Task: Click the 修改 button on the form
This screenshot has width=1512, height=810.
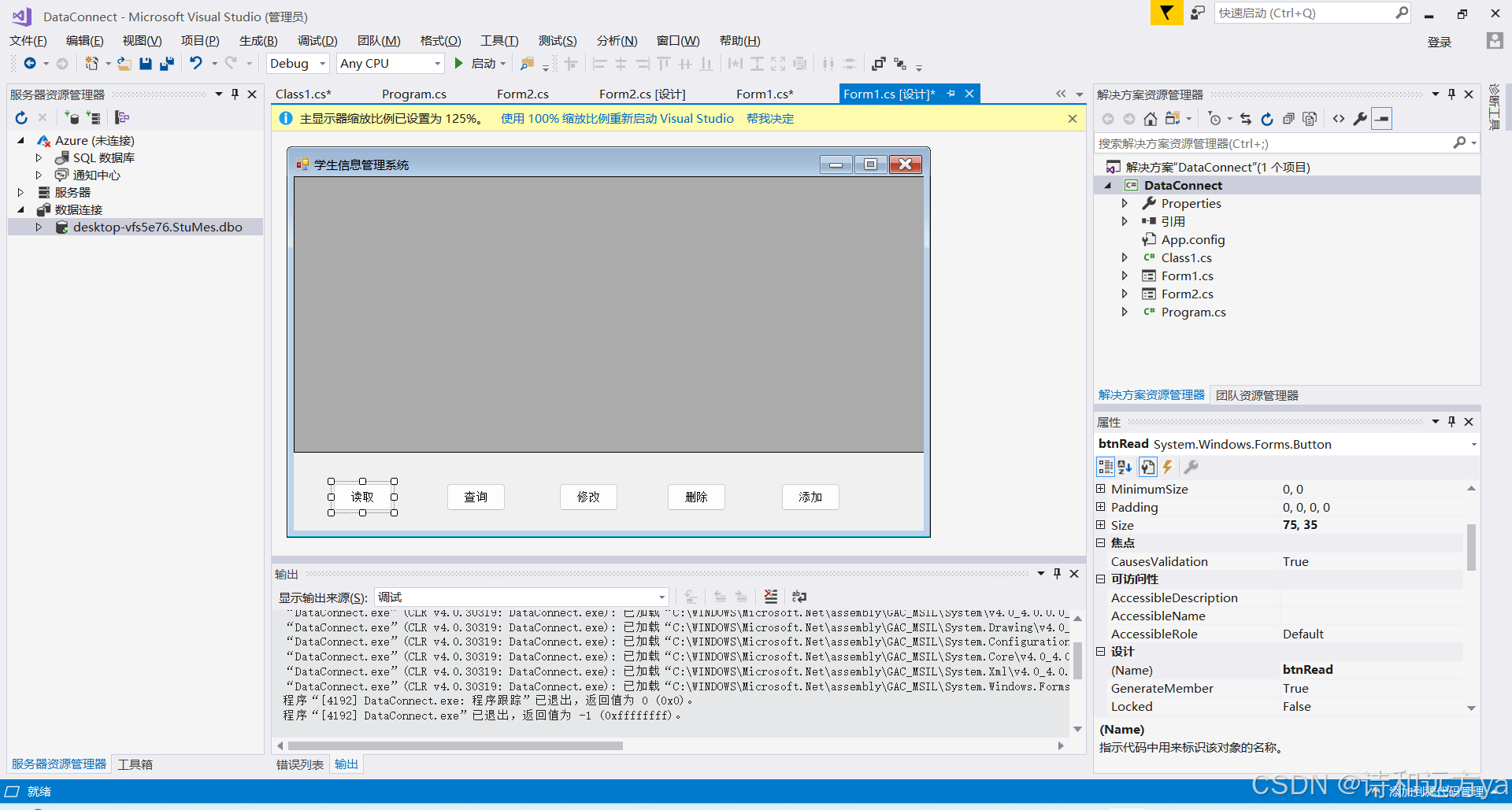Action: (588, 497)
